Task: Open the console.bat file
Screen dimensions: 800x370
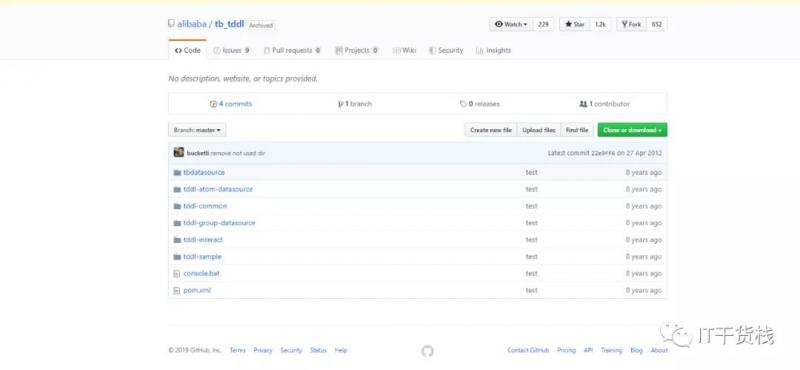Action: click(201, 274)
